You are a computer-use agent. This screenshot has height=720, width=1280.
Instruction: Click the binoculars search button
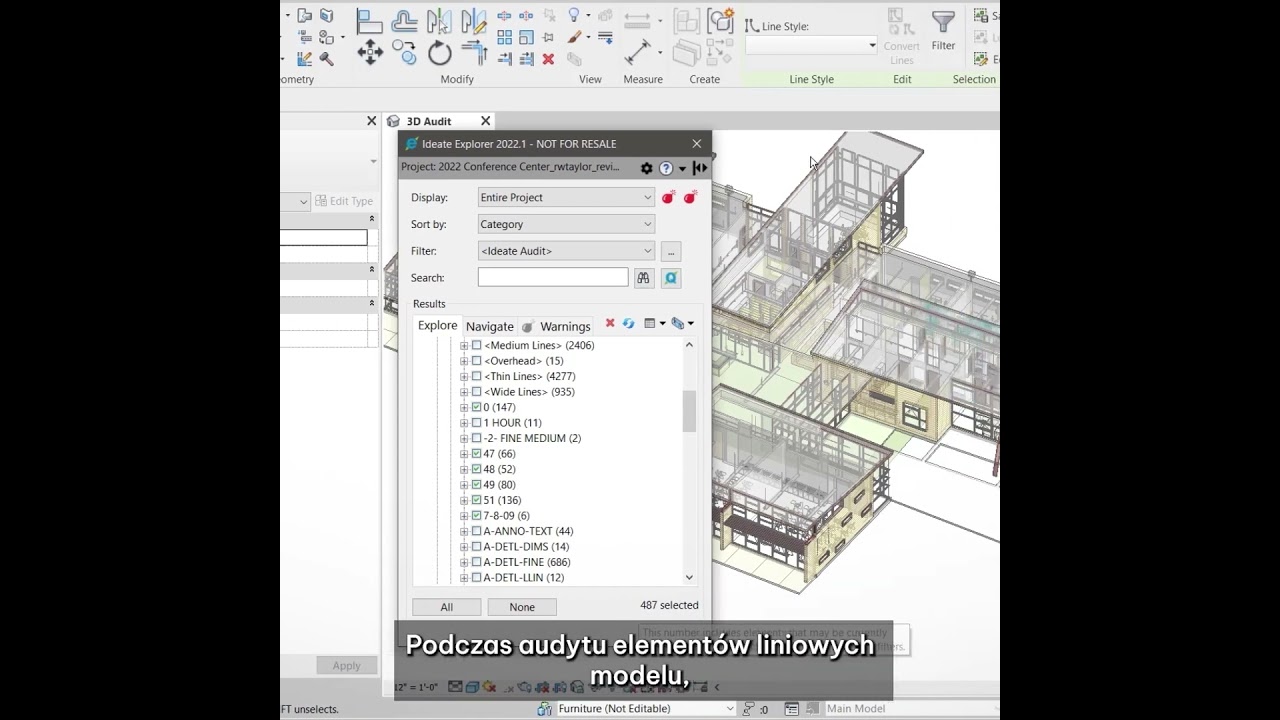[643, 278]
